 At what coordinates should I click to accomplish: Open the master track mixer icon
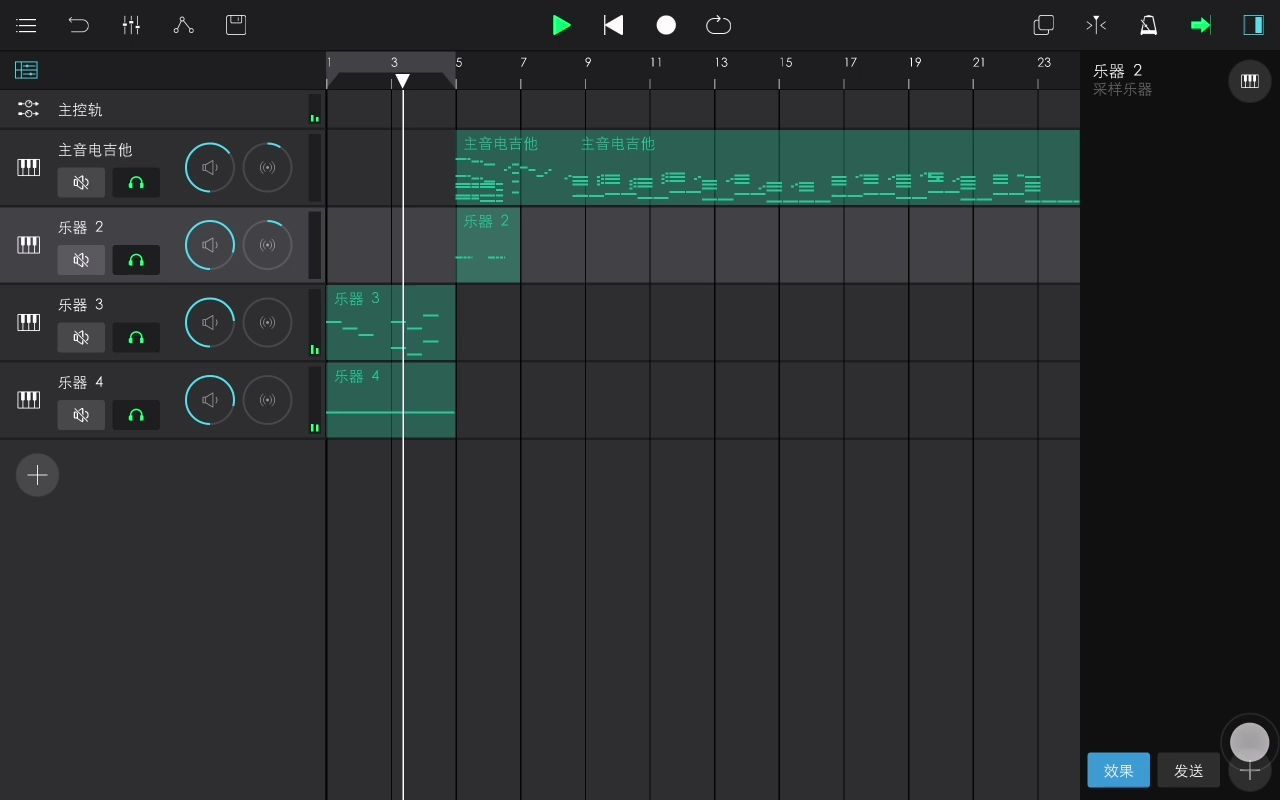(x=28, y=109)
